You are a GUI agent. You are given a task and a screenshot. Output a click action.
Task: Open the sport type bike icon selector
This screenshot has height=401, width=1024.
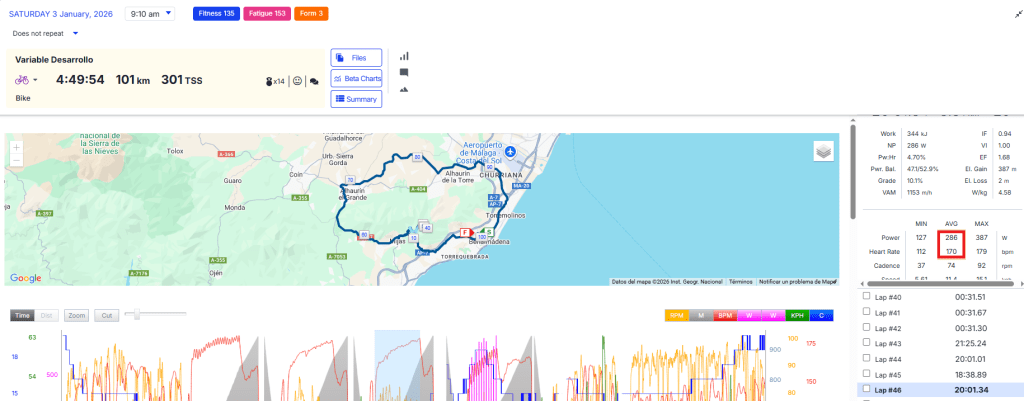click(26, 80)
